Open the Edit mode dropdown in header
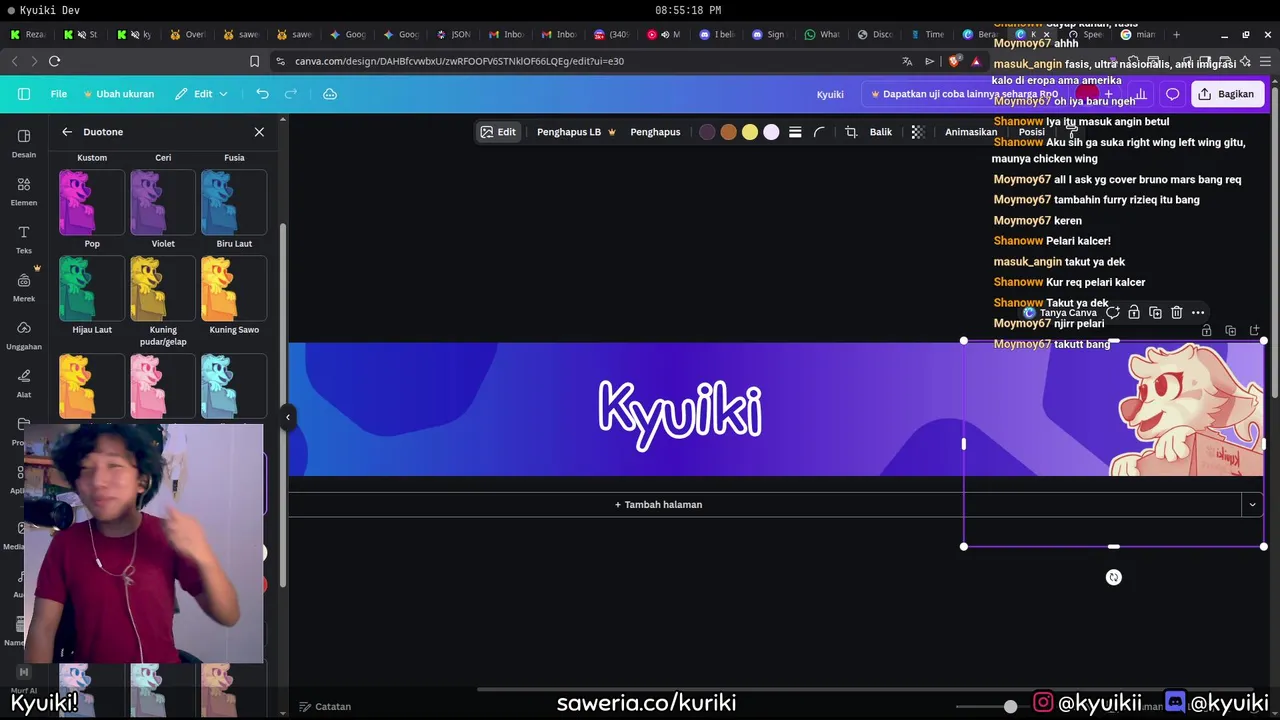This screenshot has width=1280, height=720. 202,94
